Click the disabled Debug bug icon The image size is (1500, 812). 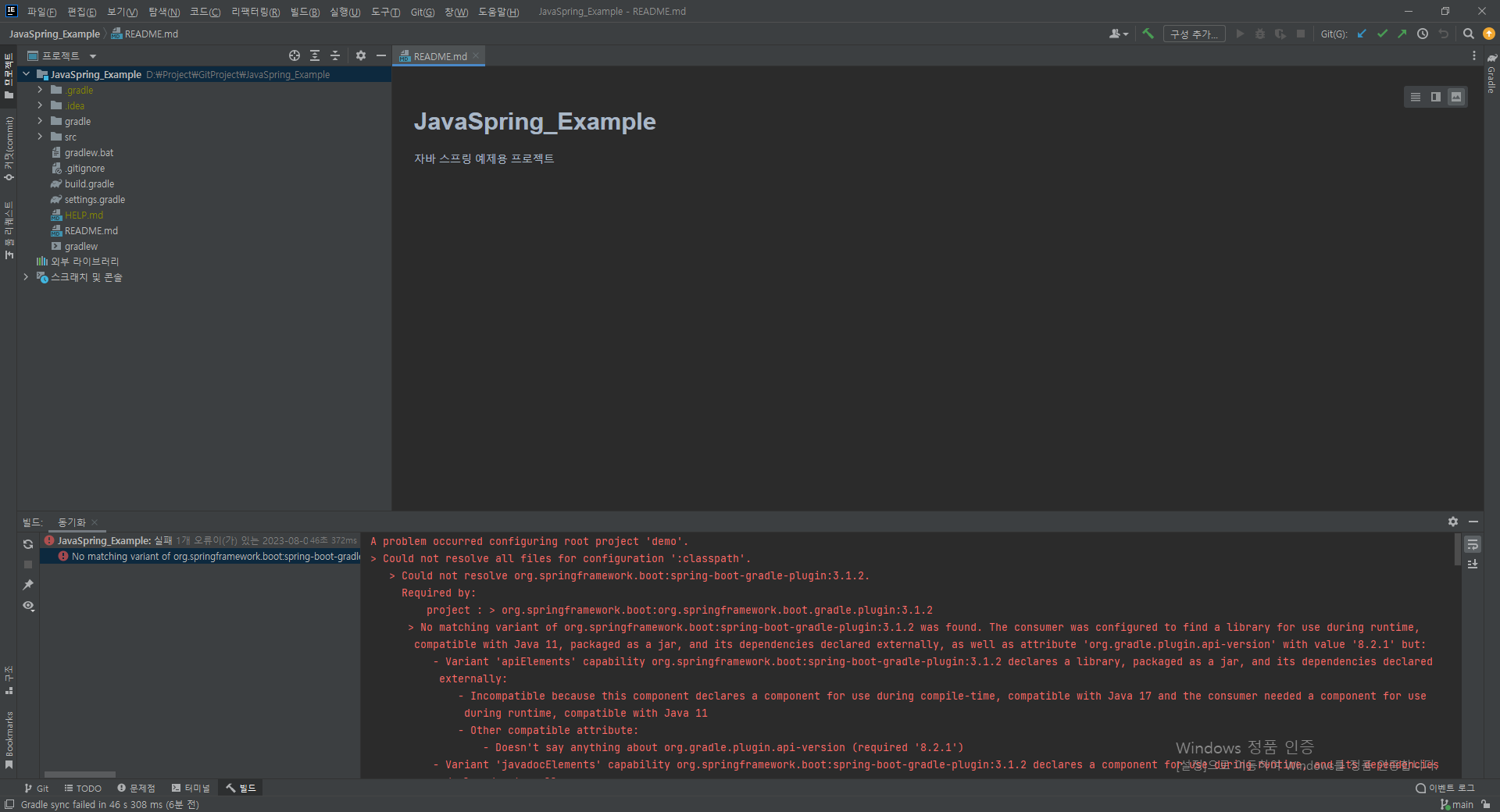click(1259, 34)
